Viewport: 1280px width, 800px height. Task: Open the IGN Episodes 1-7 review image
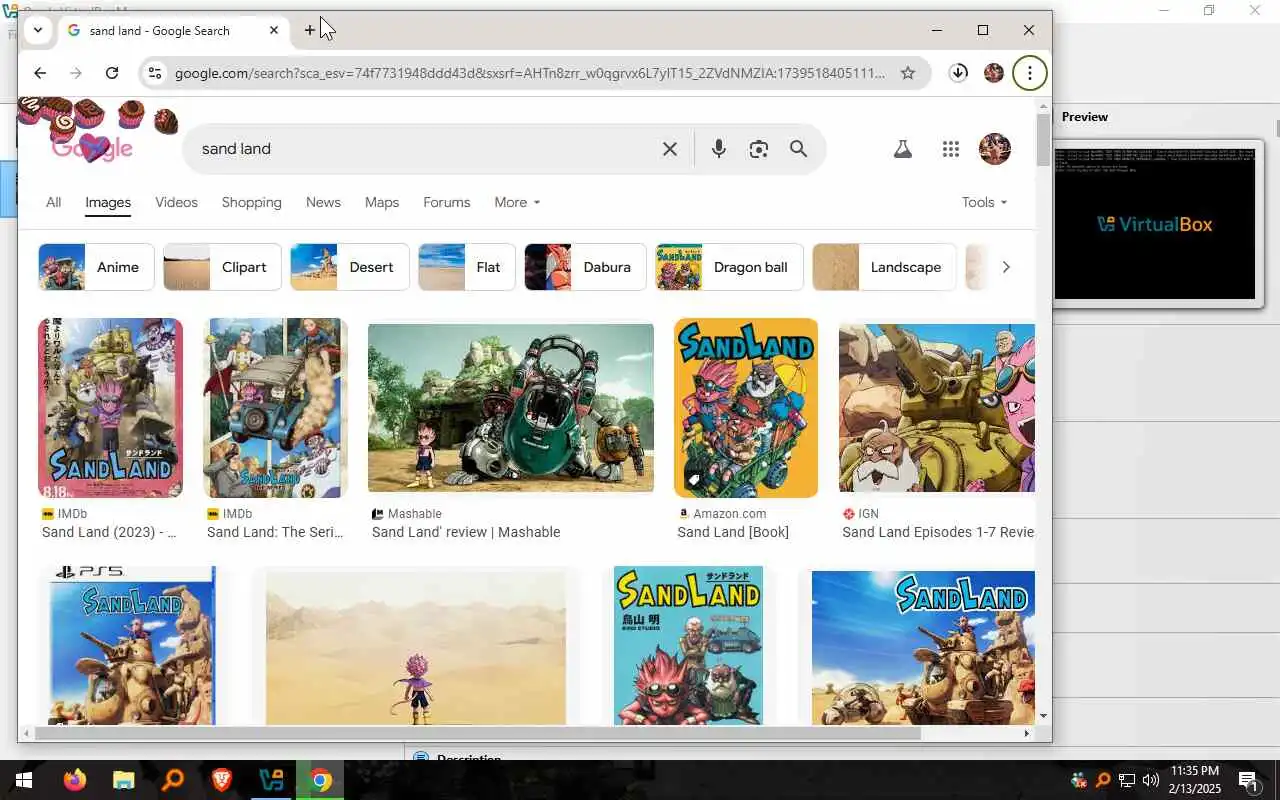click(x=937, y=408)
